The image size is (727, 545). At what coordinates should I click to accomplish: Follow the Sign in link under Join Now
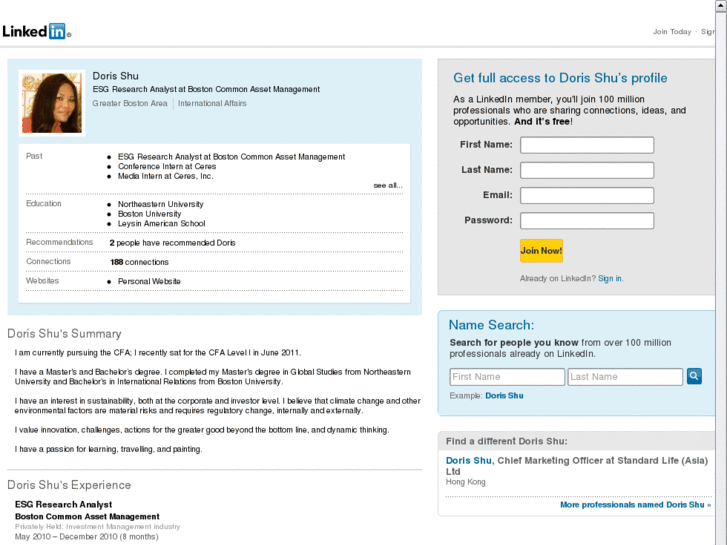(x=610, y=278)
